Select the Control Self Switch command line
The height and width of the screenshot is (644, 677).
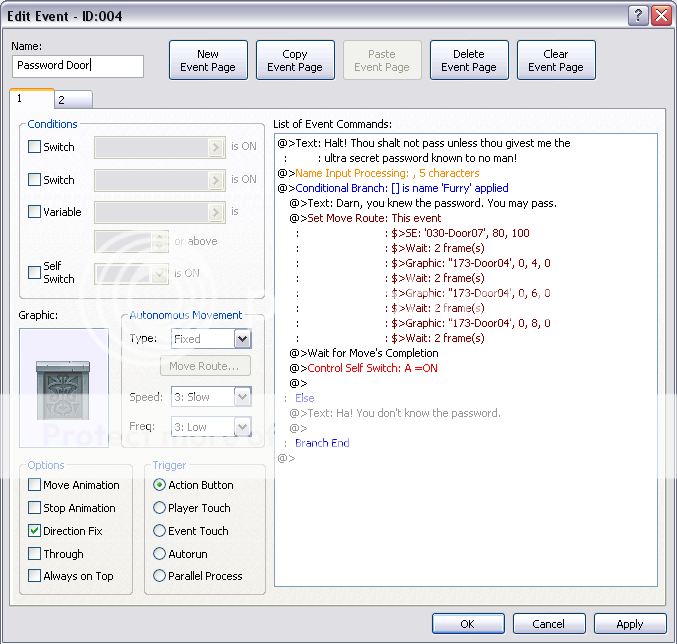pyautogui.click(x=372, y=368)
